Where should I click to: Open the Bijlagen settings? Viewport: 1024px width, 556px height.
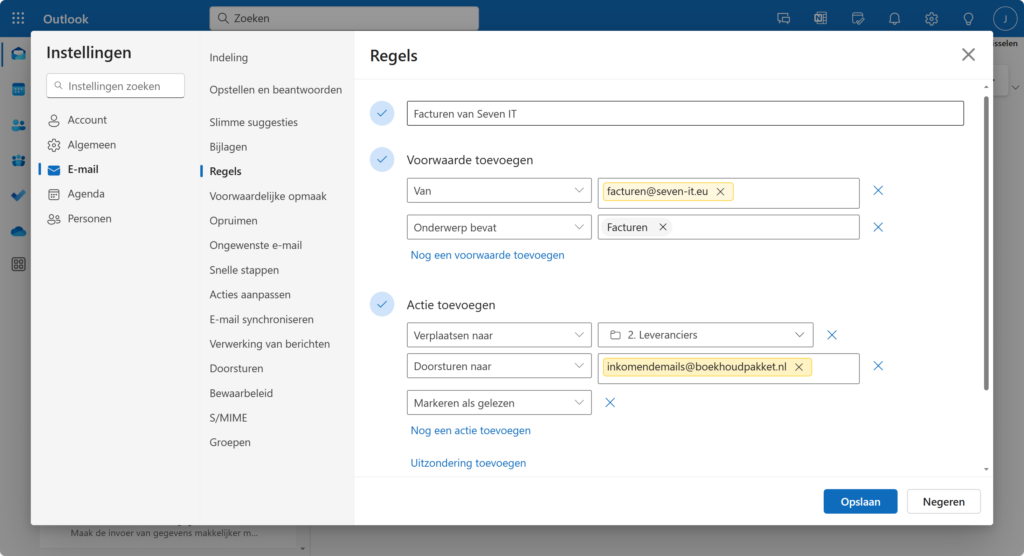click(x=228, y=147)
